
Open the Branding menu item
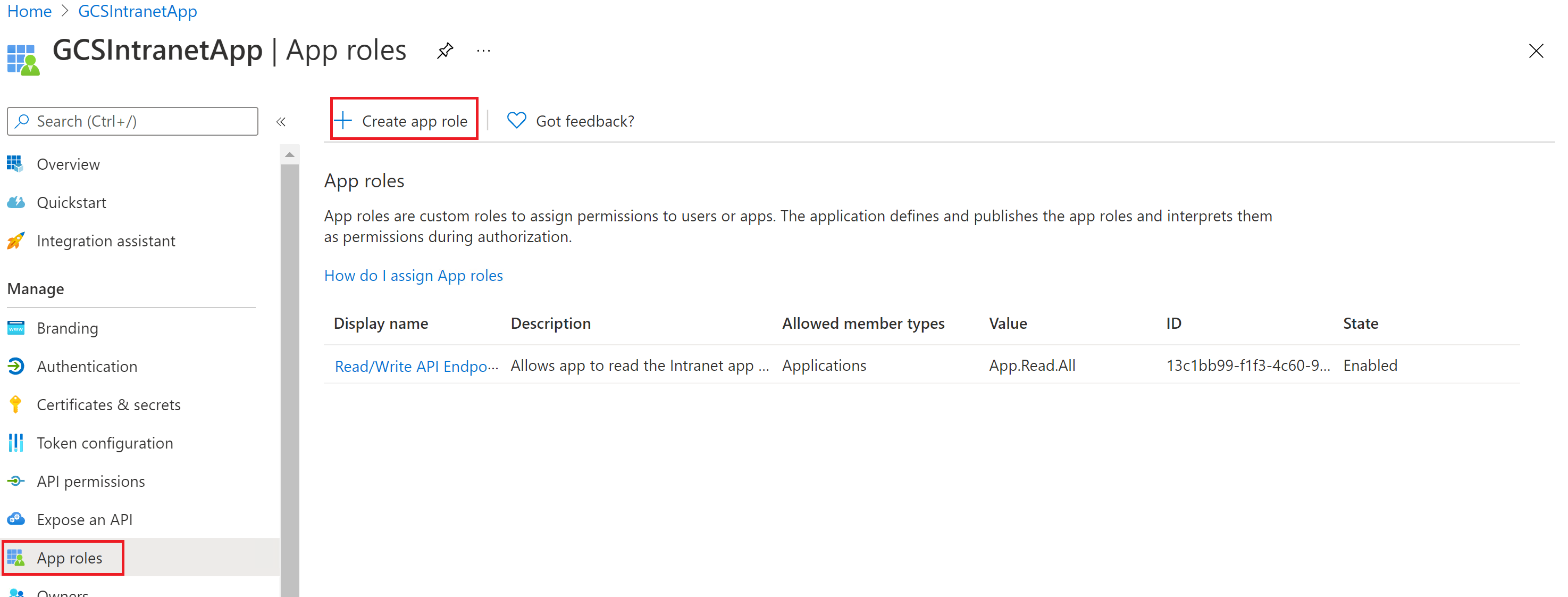(67, 328)
